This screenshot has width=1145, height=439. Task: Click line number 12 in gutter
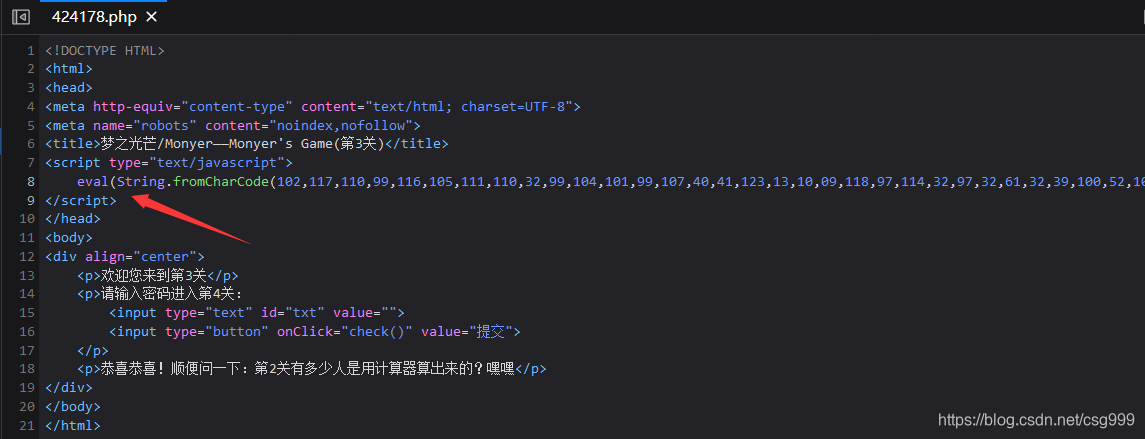(27, 256)
